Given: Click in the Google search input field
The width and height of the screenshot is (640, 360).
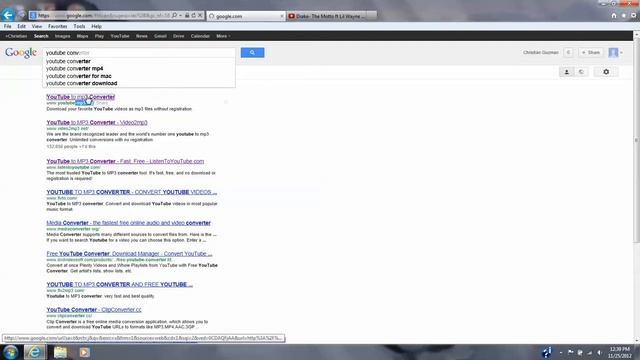Looking at the screenshot, I should (x=139, y=53).
